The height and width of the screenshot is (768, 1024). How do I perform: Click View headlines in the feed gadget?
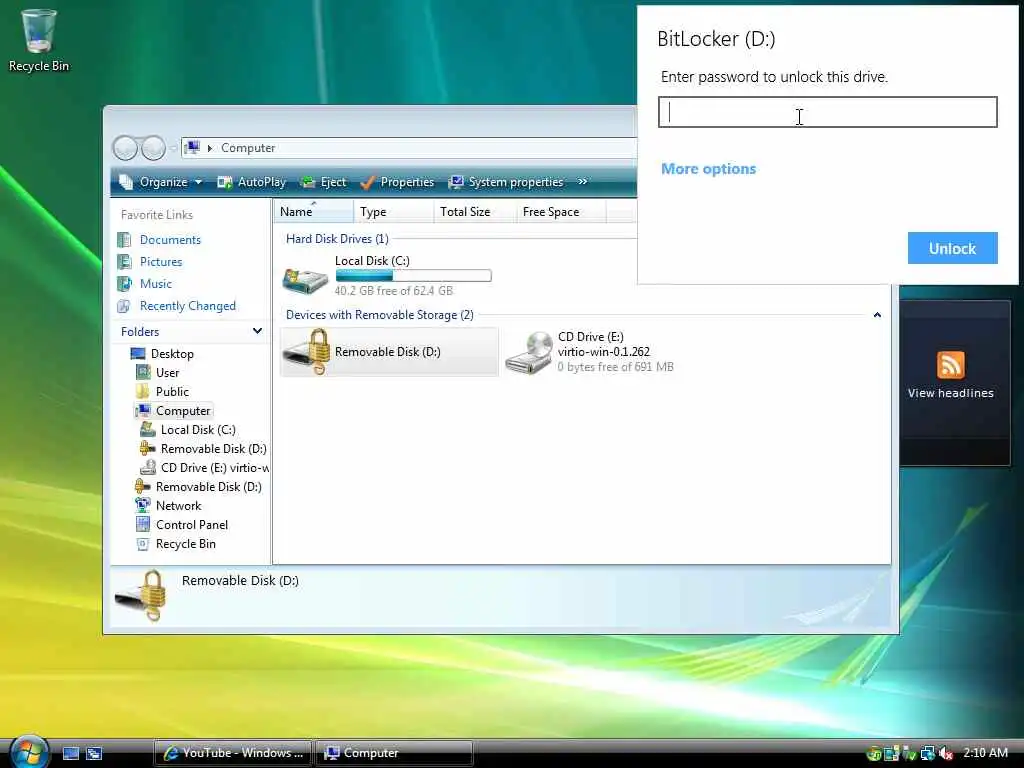pos(950,393)
